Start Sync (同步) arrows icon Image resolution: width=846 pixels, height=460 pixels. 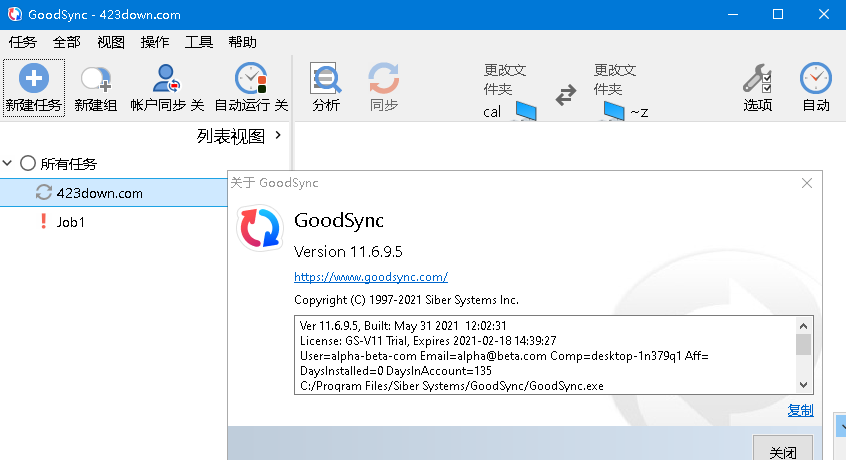[x=384, y=79]
